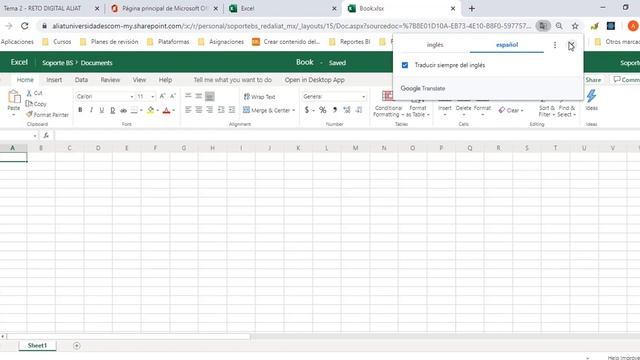Select top vertical alignment
The height and width of the screenshot is (360, 640).
(x=188, y=96)
